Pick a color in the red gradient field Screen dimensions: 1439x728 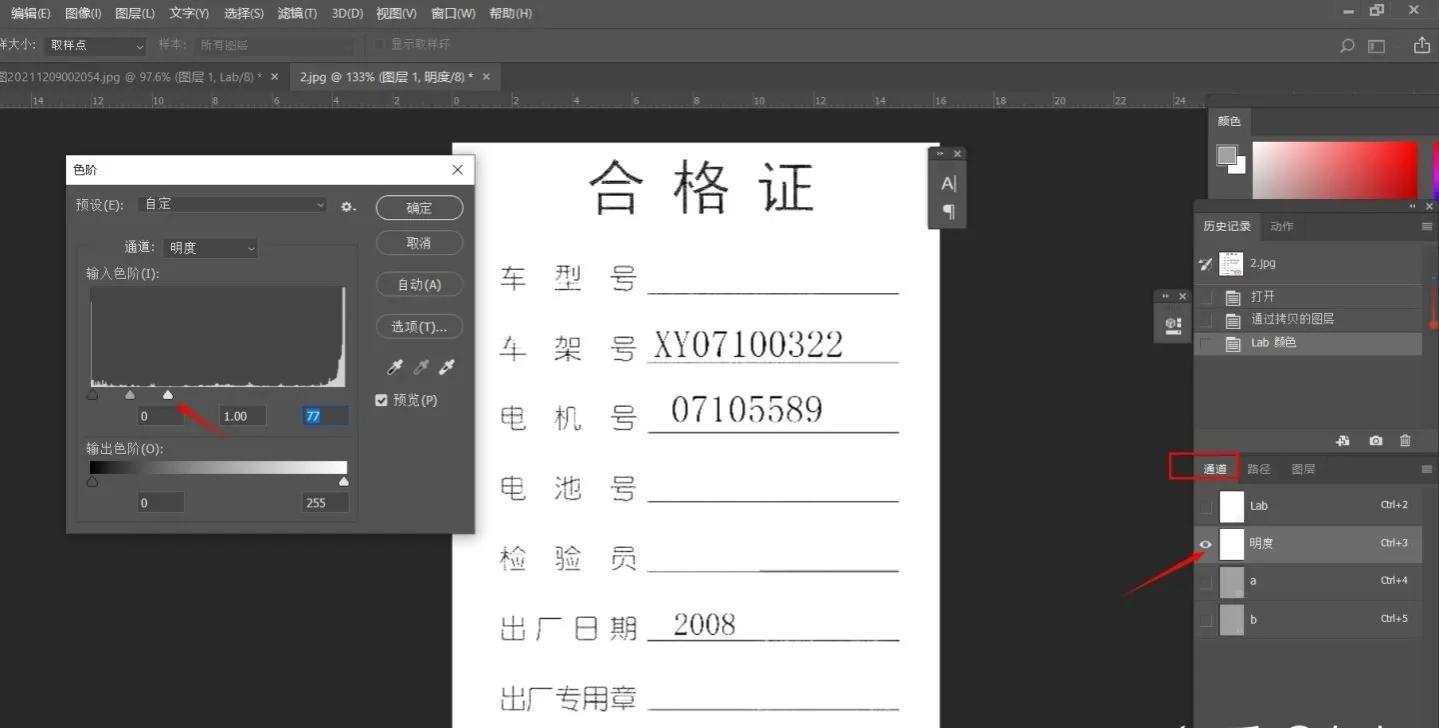1335,170
